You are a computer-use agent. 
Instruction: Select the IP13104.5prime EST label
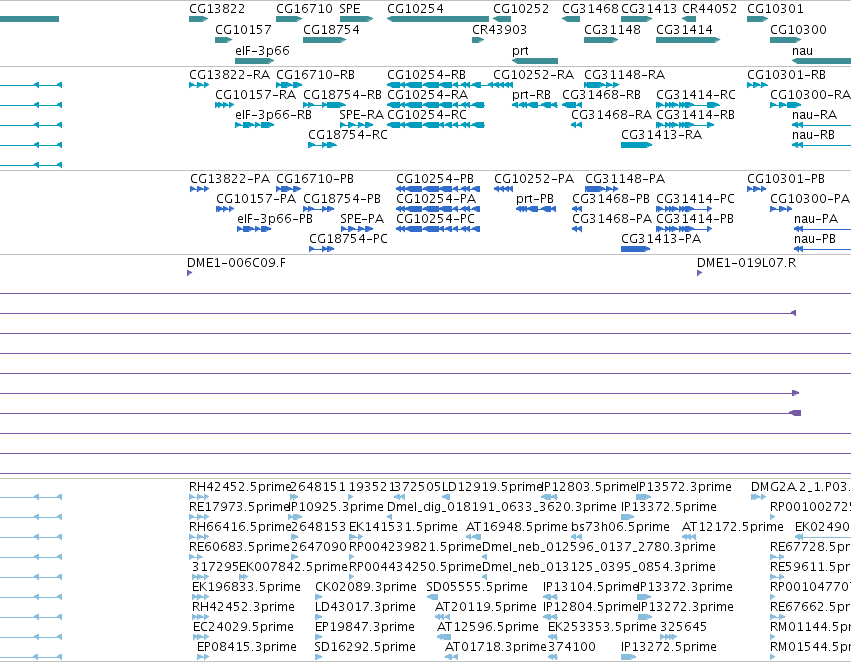(x=590, y=587)
